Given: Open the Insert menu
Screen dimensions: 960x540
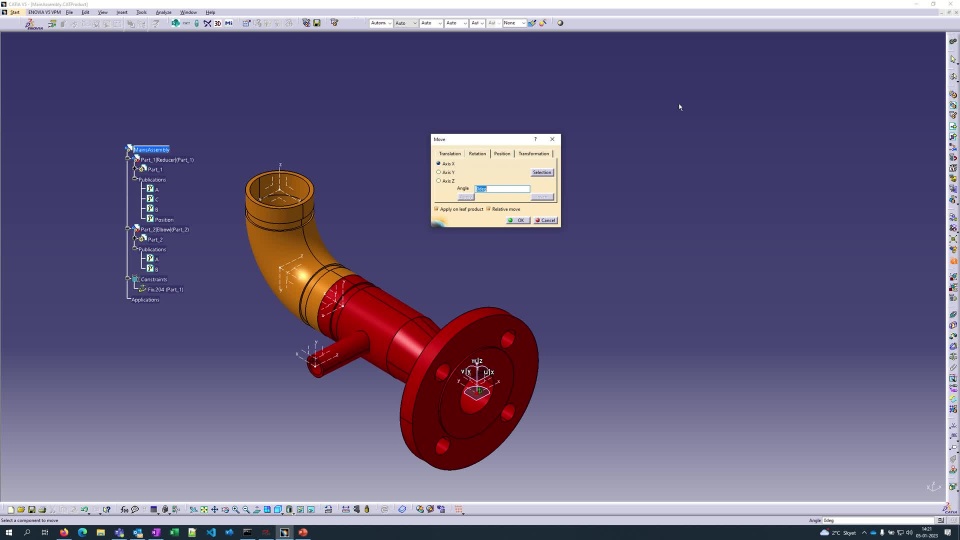Looking at the screenshot, I should point(122,12).
